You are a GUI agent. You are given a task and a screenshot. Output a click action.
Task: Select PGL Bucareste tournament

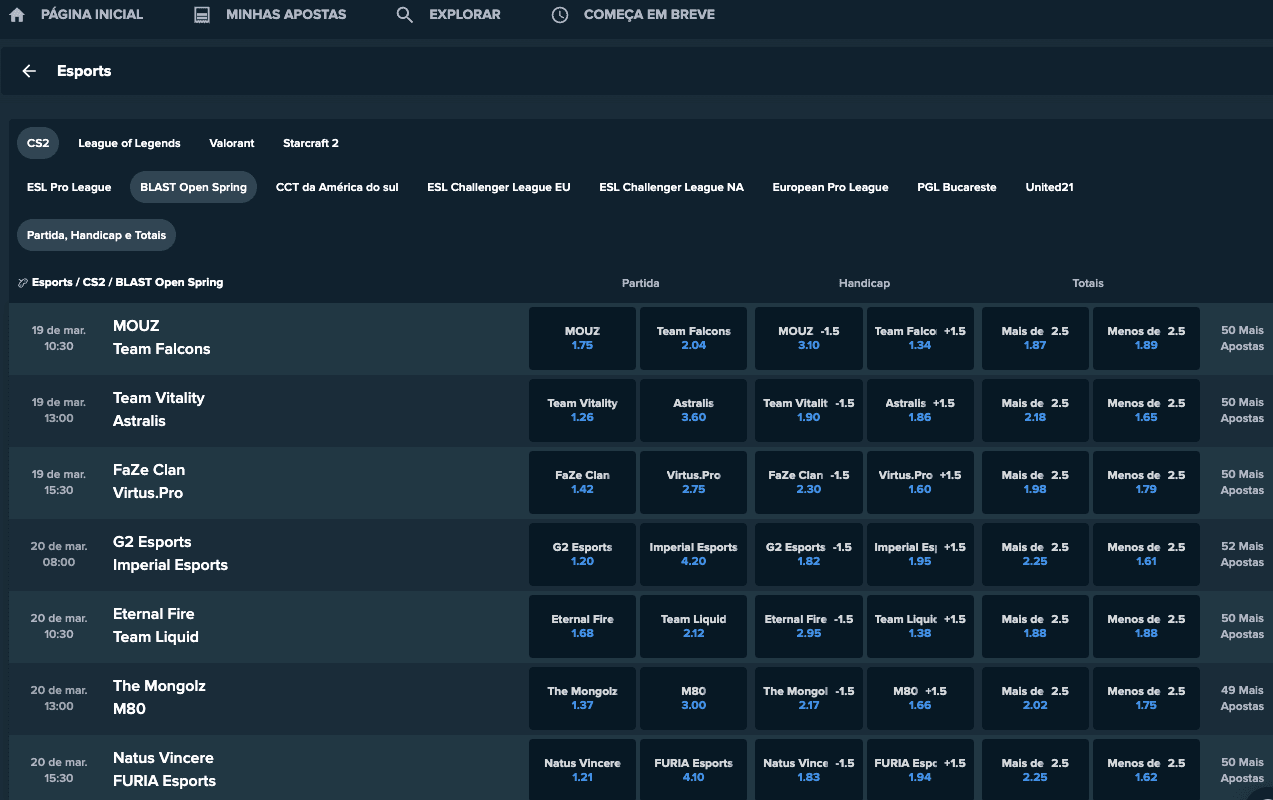[957, 187]
